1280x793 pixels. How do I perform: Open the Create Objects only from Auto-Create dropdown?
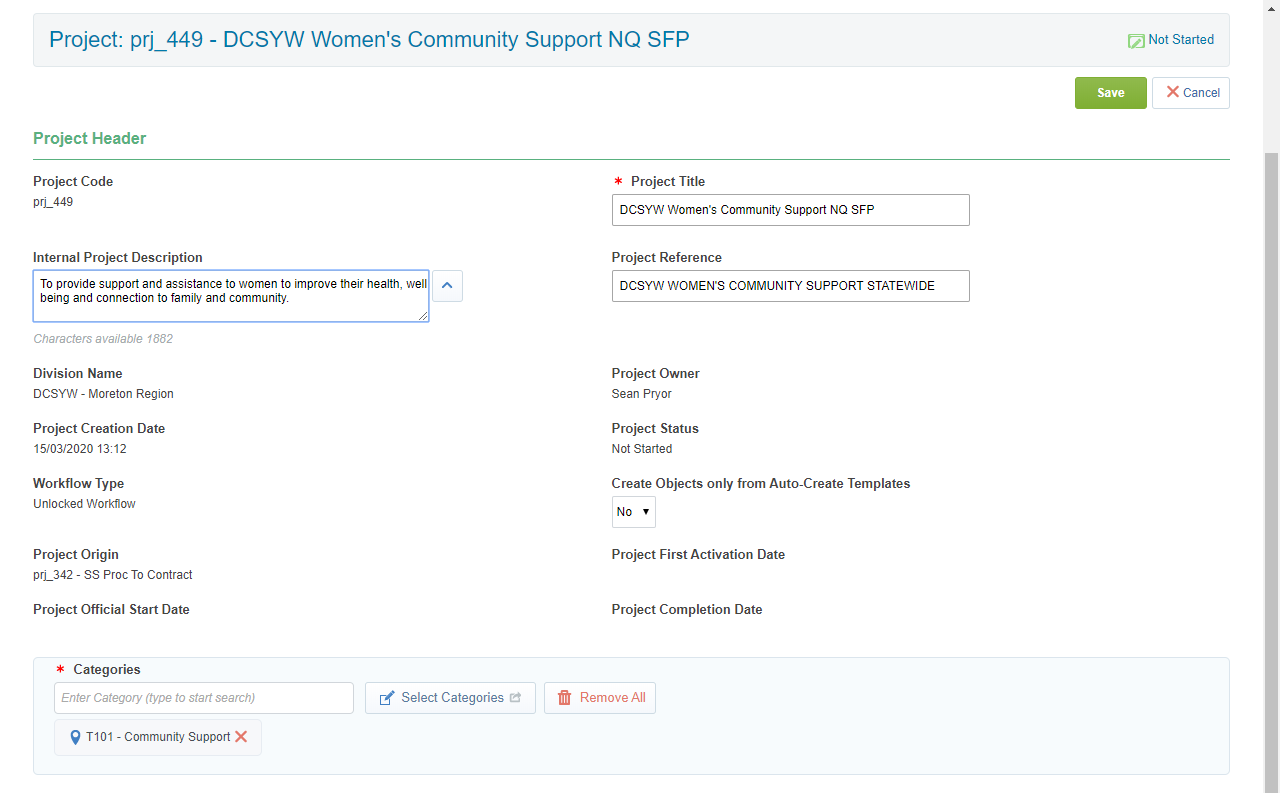634,512
